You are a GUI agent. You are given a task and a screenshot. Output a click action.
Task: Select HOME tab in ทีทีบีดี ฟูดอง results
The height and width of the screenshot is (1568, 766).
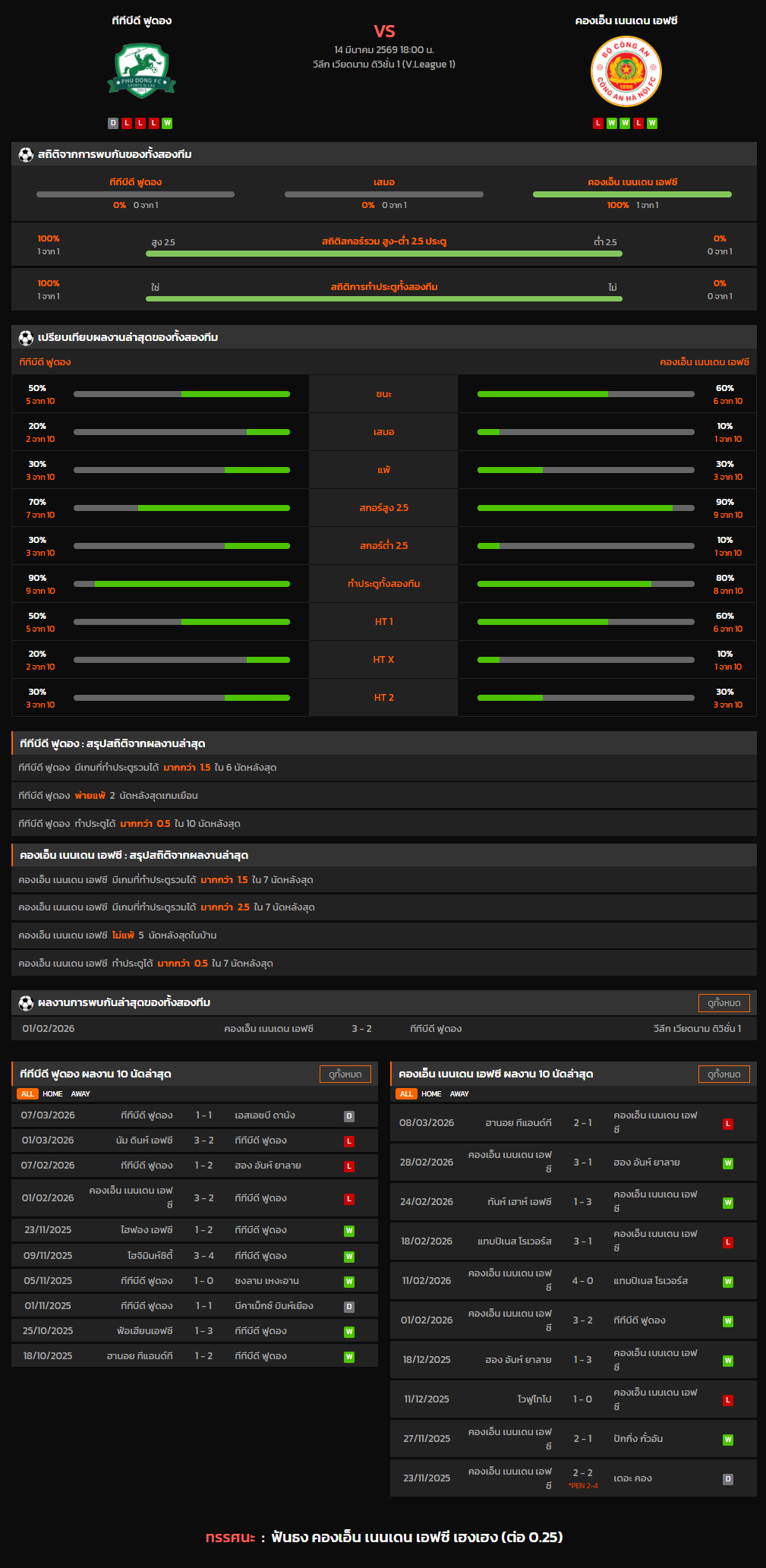click(x=52, y=1094)
